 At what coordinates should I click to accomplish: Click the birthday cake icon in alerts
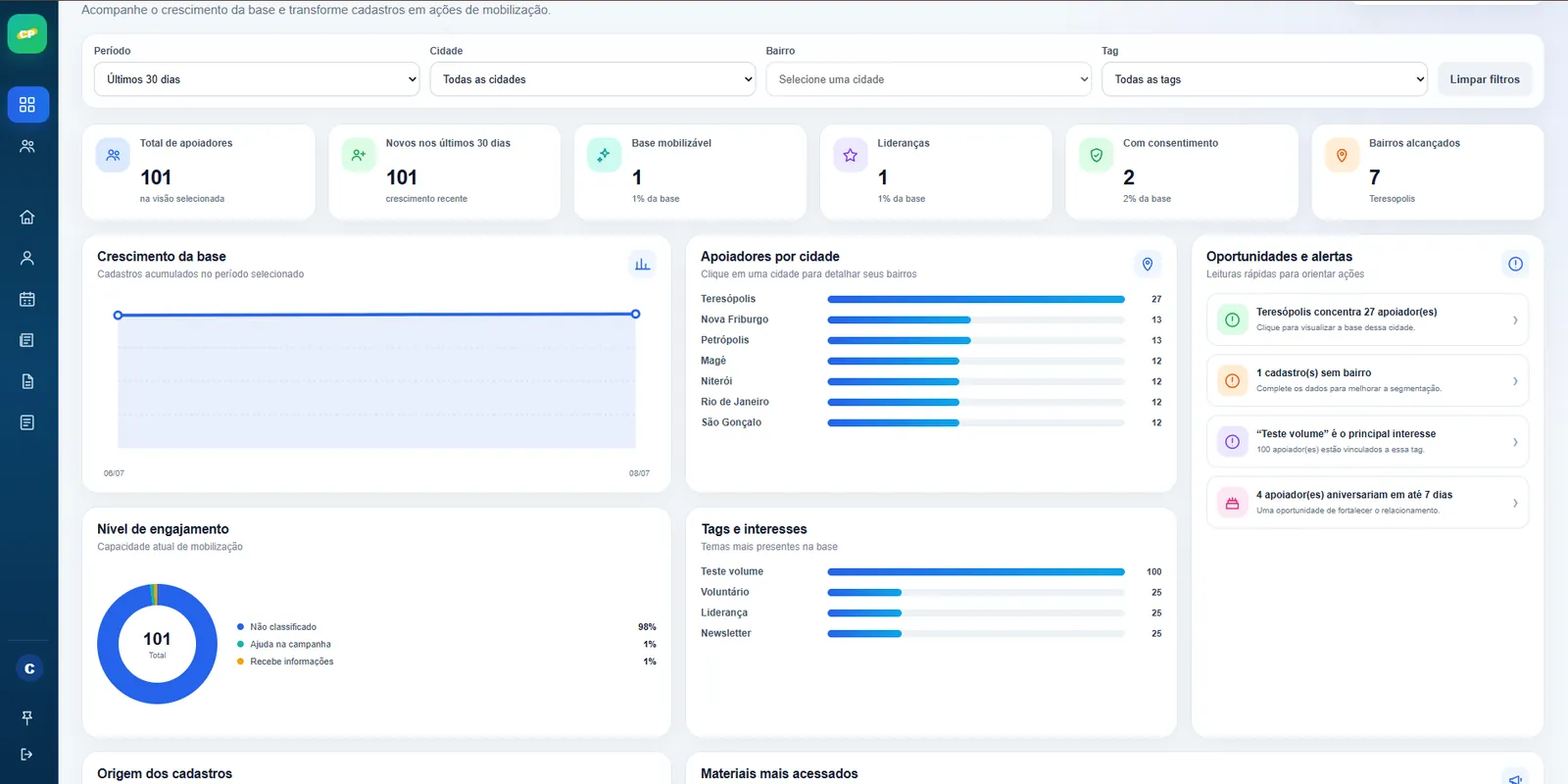1232,503
